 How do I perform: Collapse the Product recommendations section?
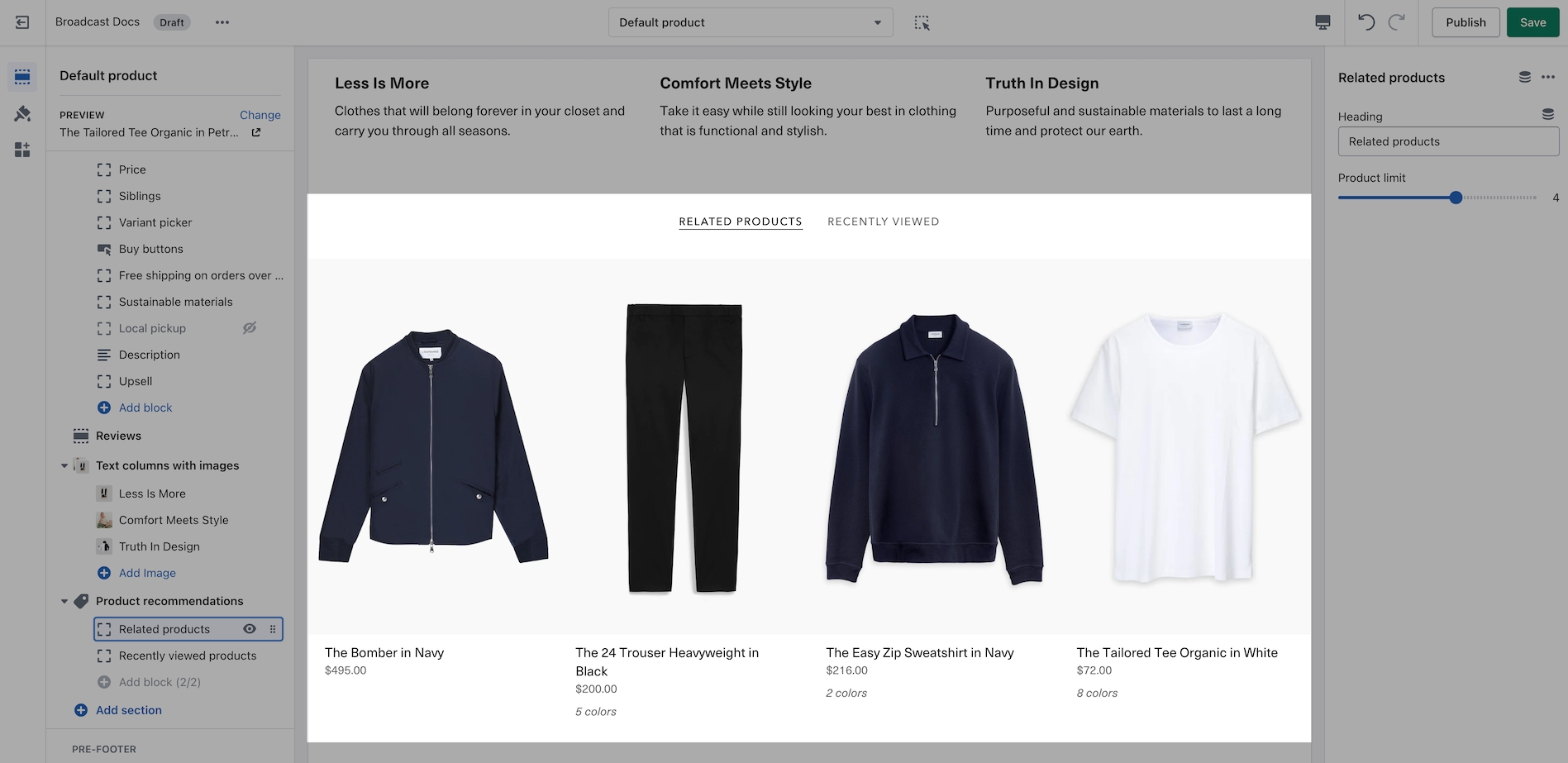(64, 601)
